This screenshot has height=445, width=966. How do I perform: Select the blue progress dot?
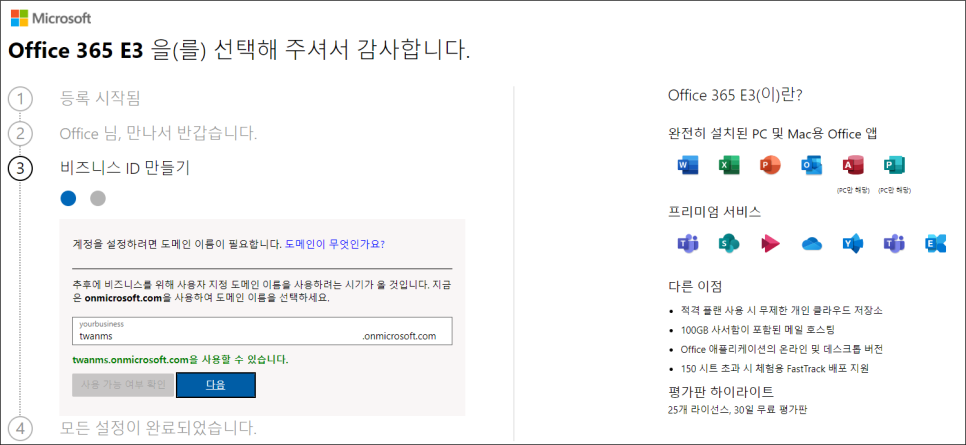pos(68,198)
